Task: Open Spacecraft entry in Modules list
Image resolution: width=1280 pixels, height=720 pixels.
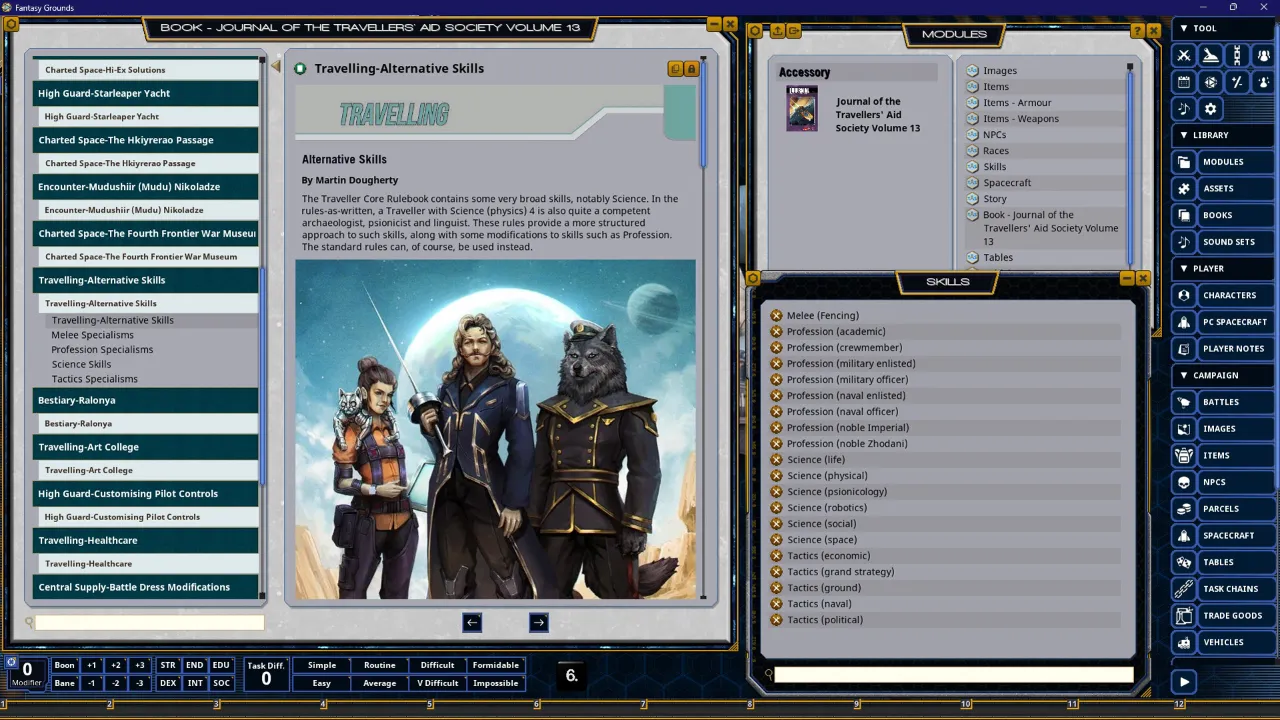Action: pyautogui.click(x=1007, y=183)
